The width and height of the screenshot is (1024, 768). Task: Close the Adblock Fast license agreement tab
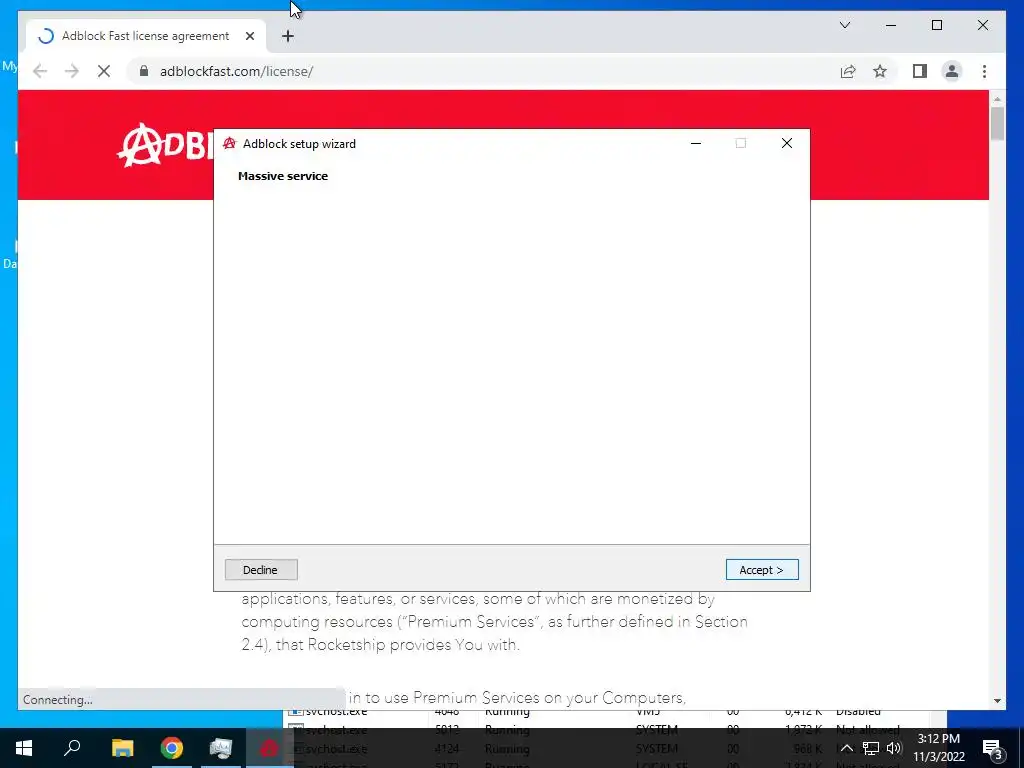tap(249, 36)
